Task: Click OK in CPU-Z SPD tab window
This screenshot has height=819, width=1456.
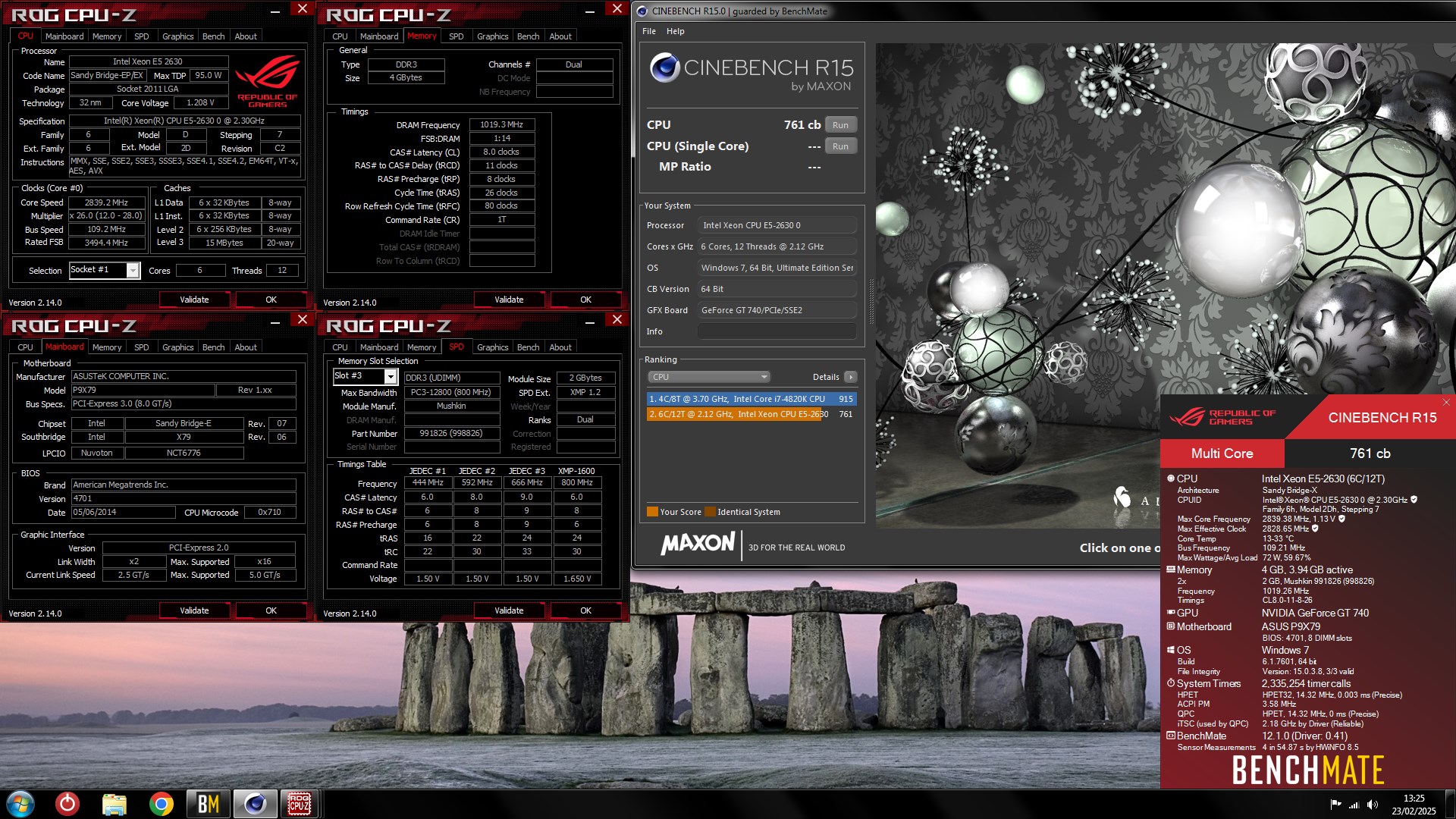Action: tap(585, 610)
